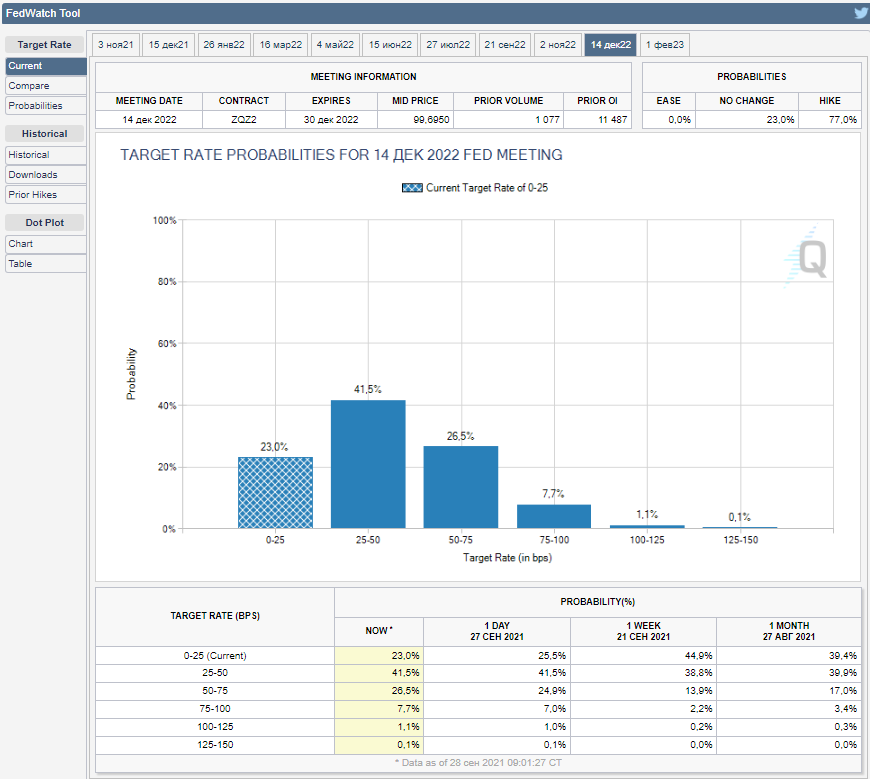Click the 30 дек 2022 expires cell
Screen dimensions: 870x779
coord(331,120)
